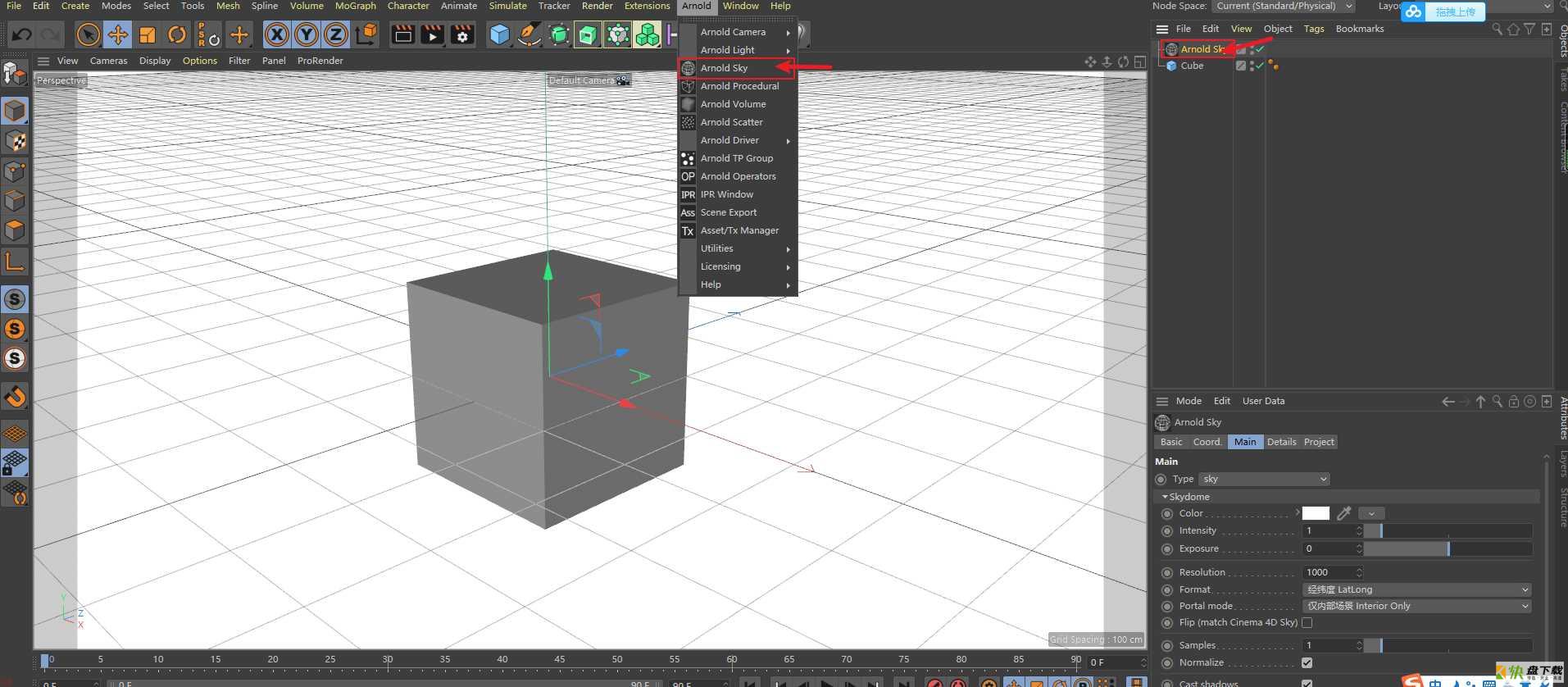Switch to the Details tab
Screen dimensions: 1568x687
point(1281,442)
